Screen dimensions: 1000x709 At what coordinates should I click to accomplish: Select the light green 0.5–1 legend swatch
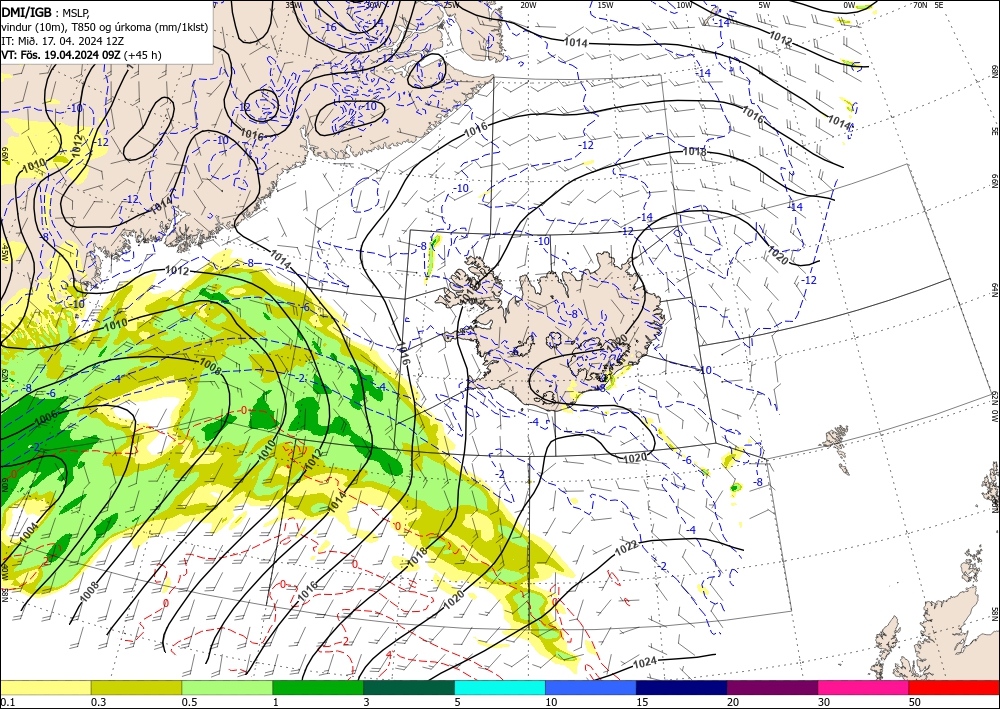(227, 687)
